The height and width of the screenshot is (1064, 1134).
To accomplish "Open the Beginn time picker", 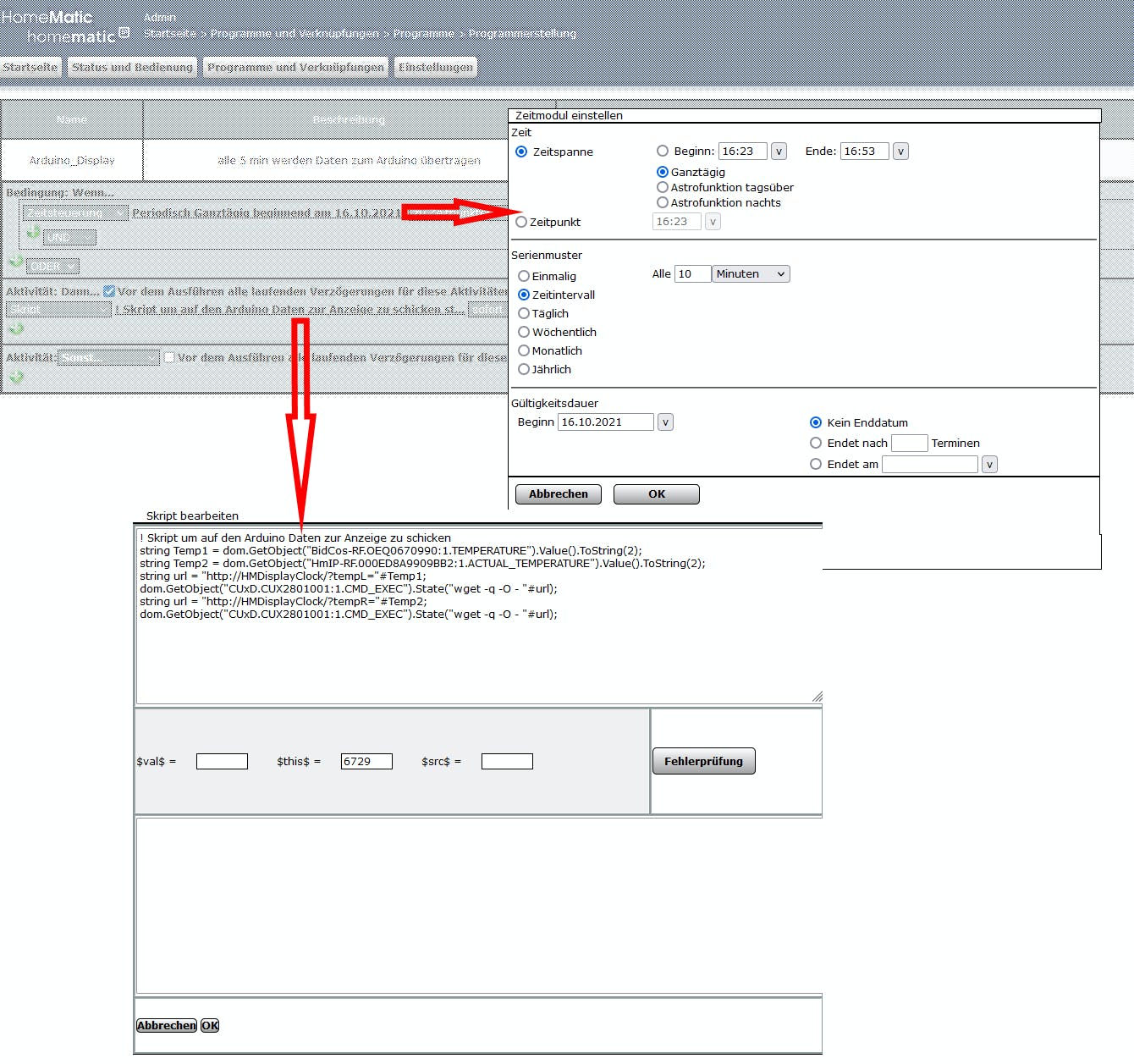I will 779,152.
